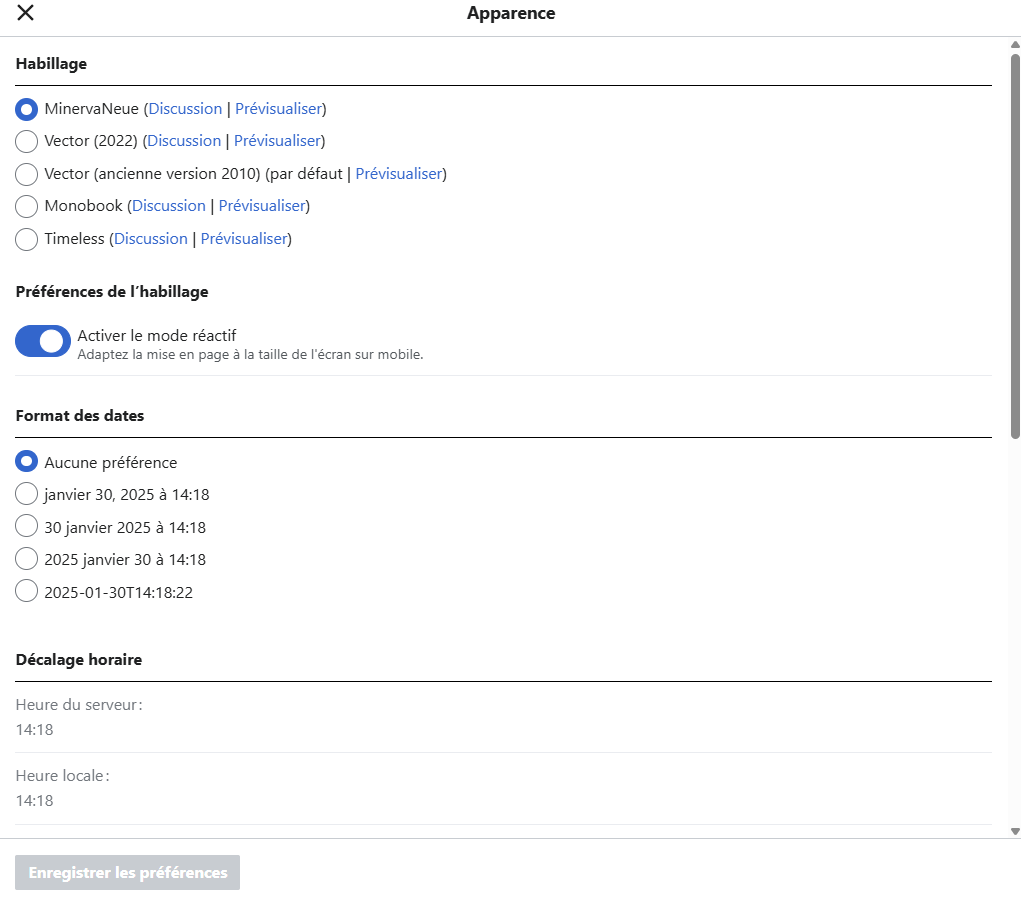The image size is (1021, 901).
Task: Open the Monobook Discussion link
Action: 169,206
